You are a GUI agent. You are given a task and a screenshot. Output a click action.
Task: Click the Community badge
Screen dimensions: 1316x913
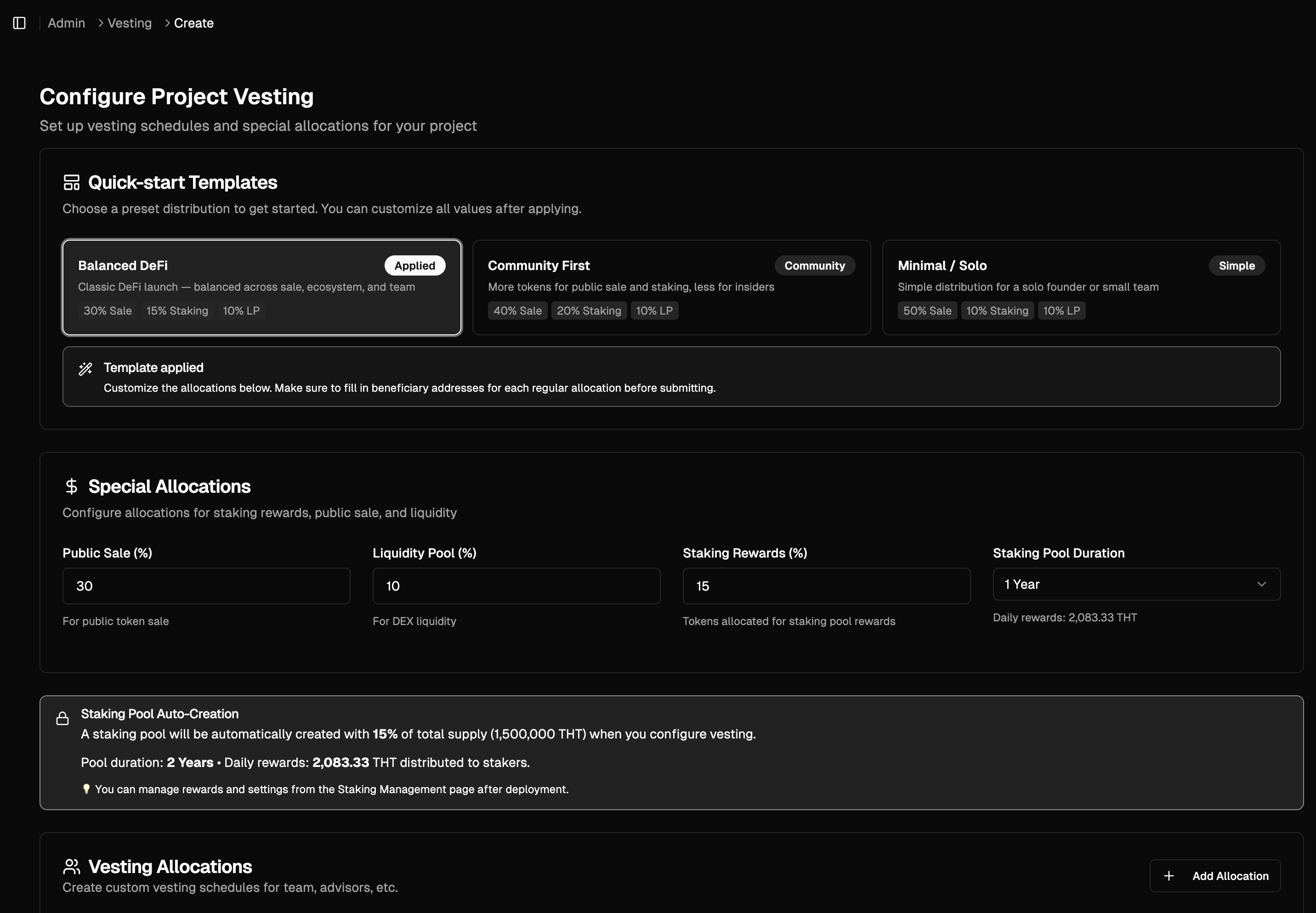coord(815,265)
